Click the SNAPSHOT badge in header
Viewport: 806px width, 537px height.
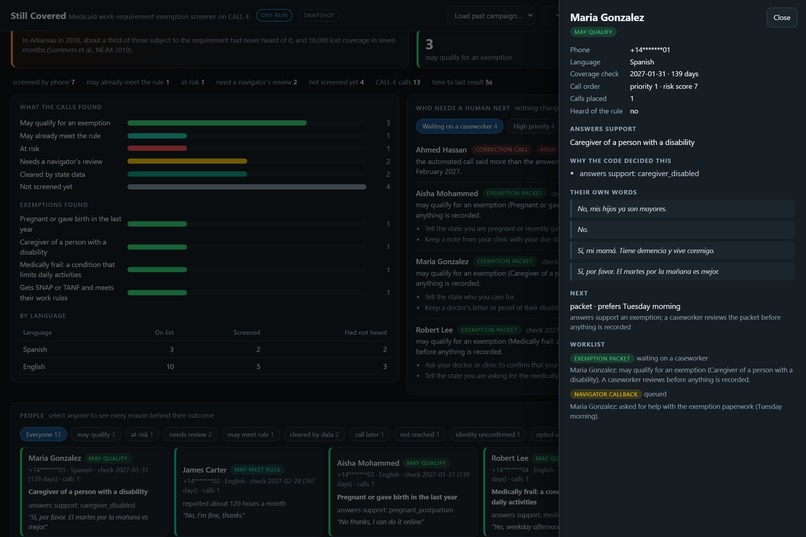[319, 15]
